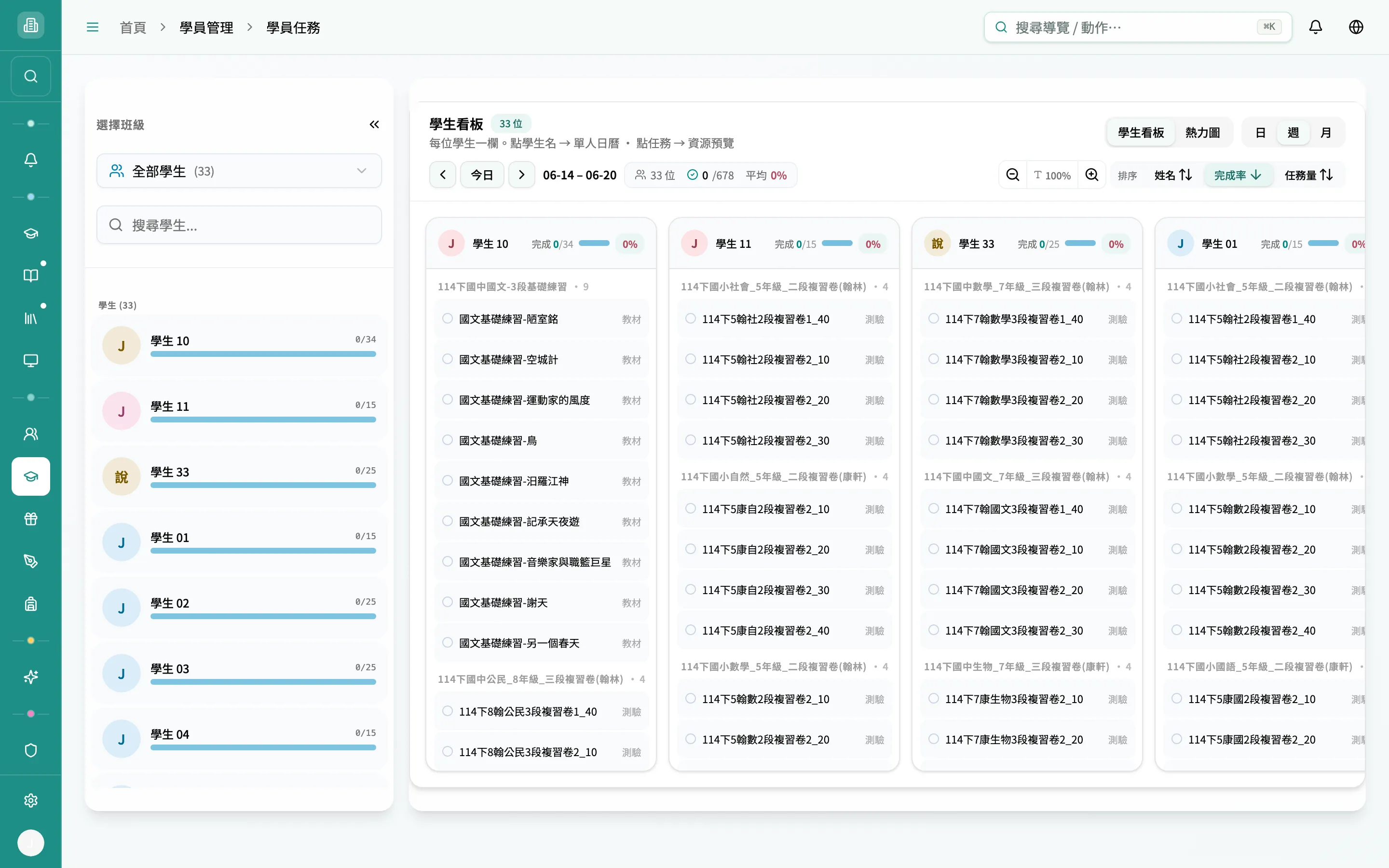Mark 國文基礎練習-陋室銘 task as done
Screen dimensions: 1389x868
(x=447, y=319)
